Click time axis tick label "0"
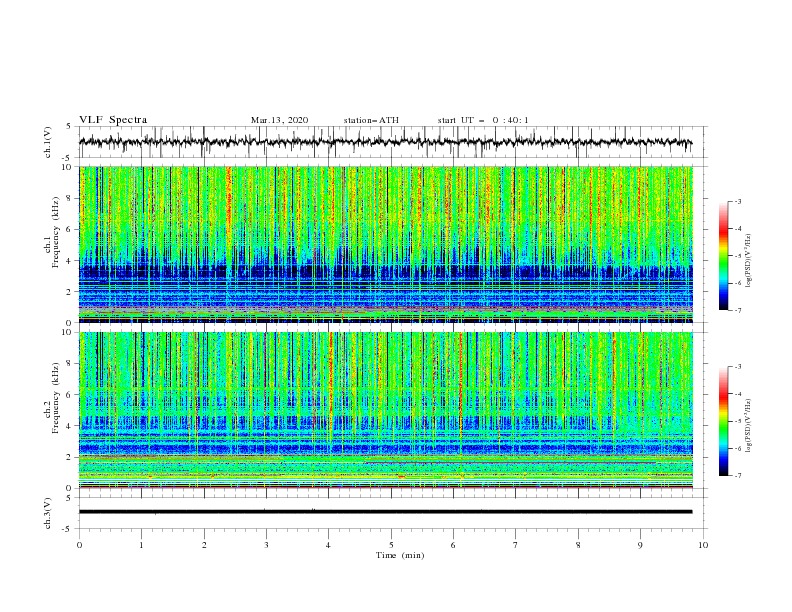This screenshot has width=792, height=612. [79, 545]
